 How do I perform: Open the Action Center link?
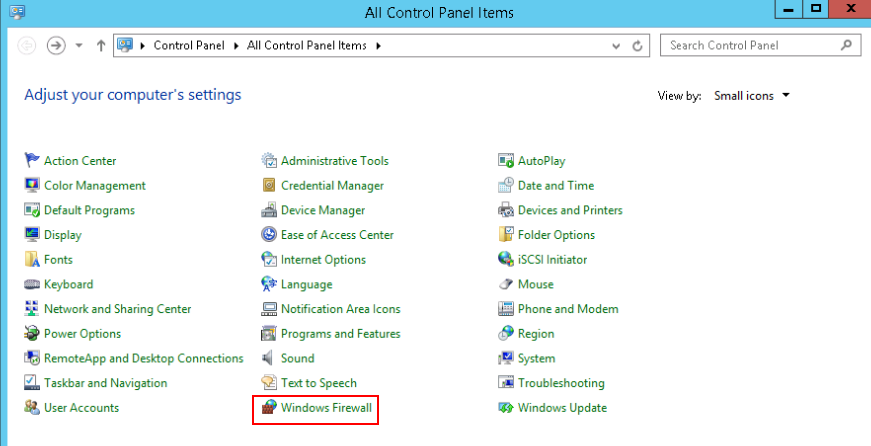[x=80, y=161]
